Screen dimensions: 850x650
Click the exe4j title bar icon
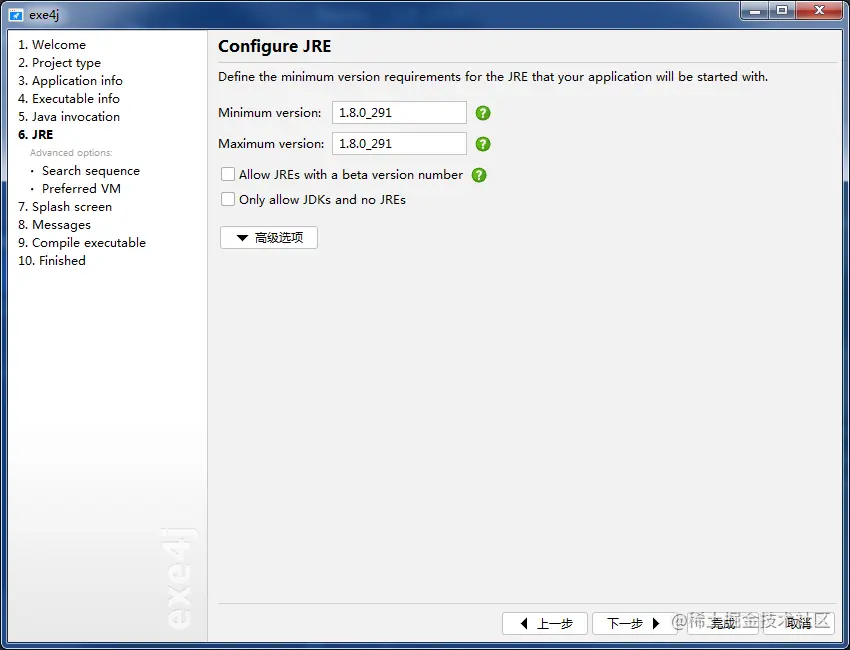16,15
